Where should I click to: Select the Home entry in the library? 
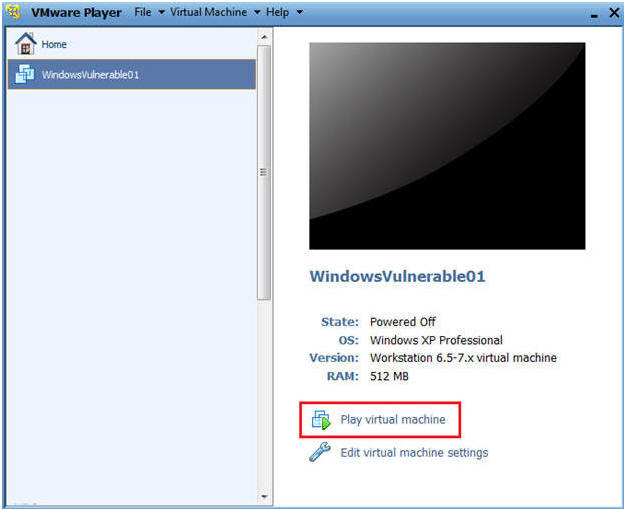pos(132,44)
